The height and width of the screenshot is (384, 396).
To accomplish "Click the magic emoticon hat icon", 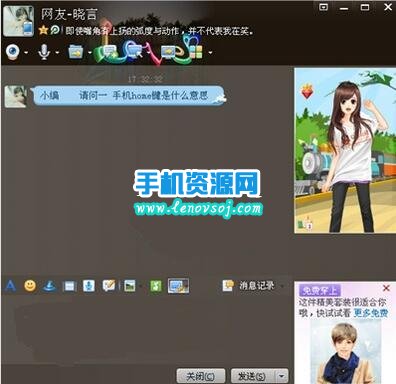I will (49, 286).
